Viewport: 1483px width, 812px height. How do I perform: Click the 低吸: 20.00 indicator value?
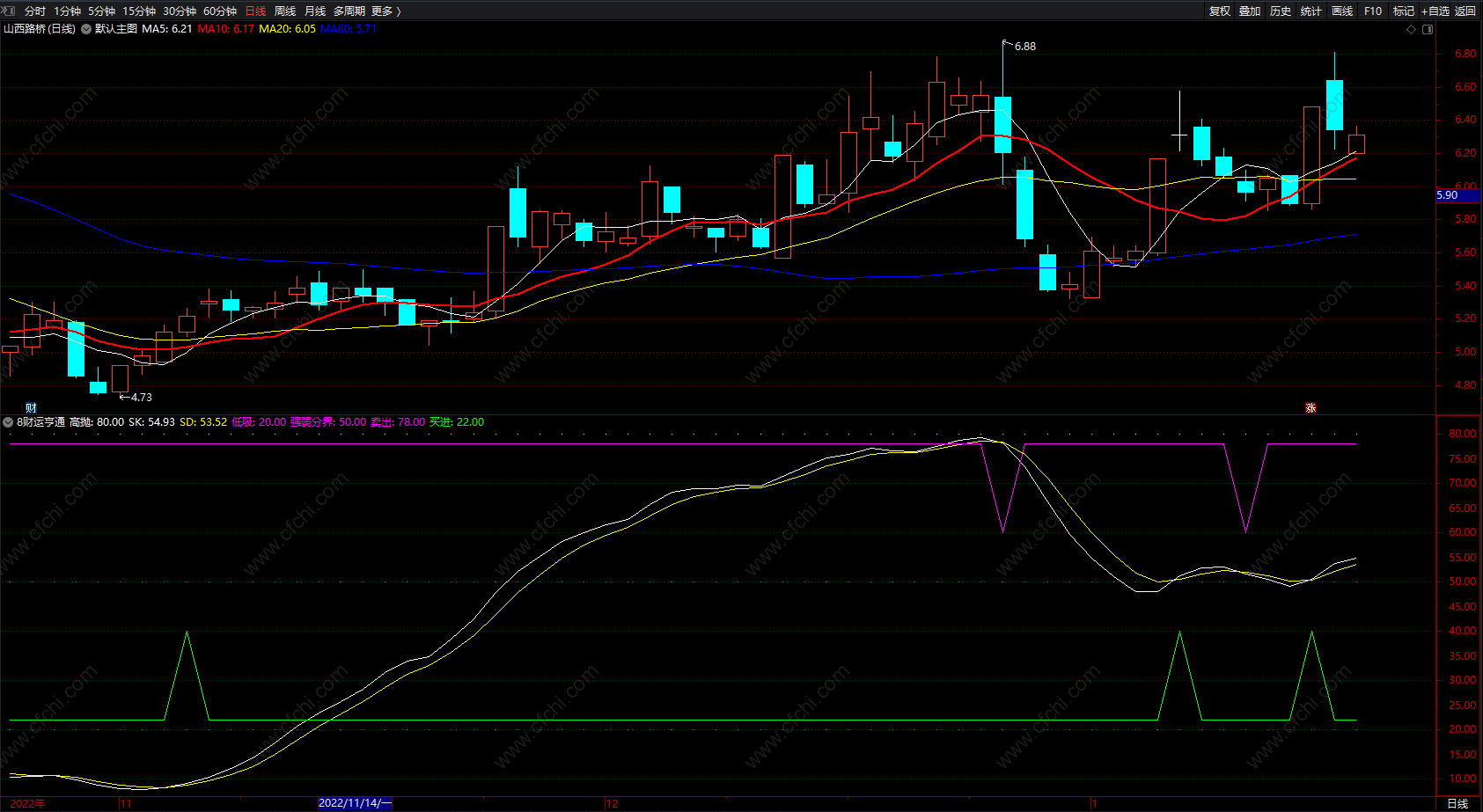click(x=259, y=422)
